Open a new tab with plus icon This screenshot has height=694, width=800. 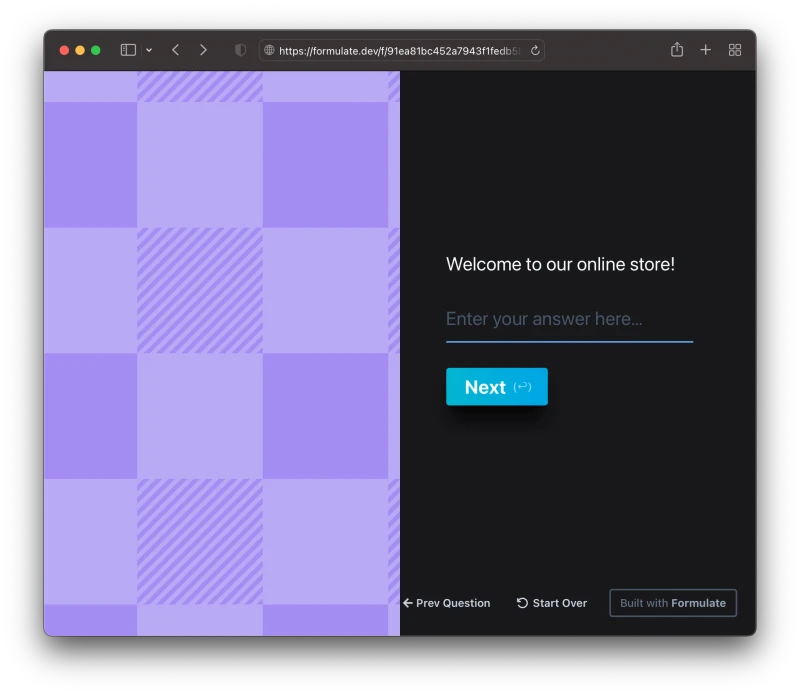tap(706, 50)
